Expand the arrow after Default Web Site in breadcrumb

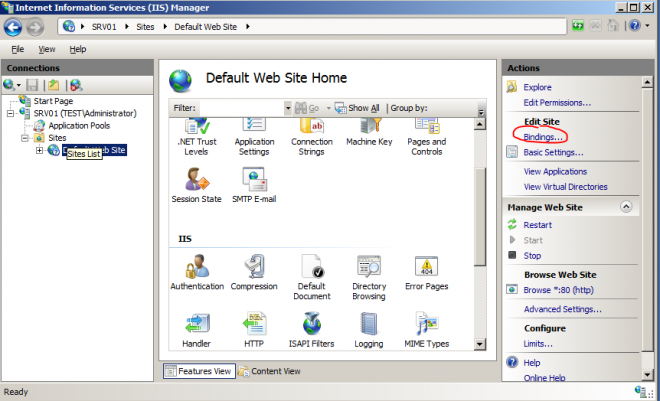coord(248,27)
